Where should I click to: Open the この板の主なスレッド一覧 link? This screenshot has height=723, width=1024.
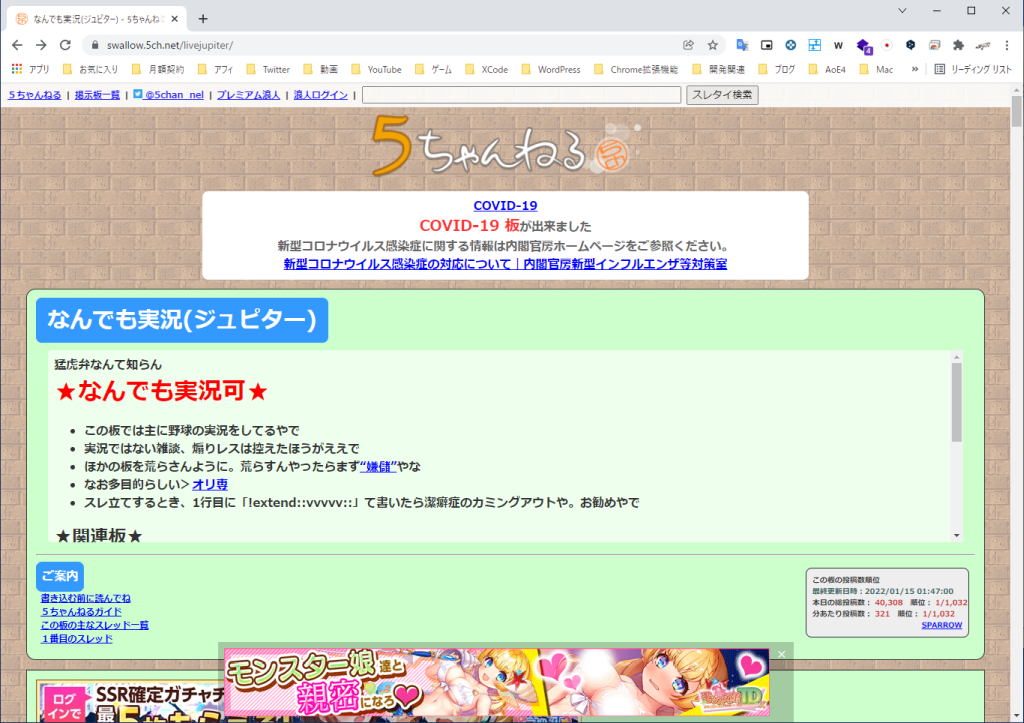[95, 625]
